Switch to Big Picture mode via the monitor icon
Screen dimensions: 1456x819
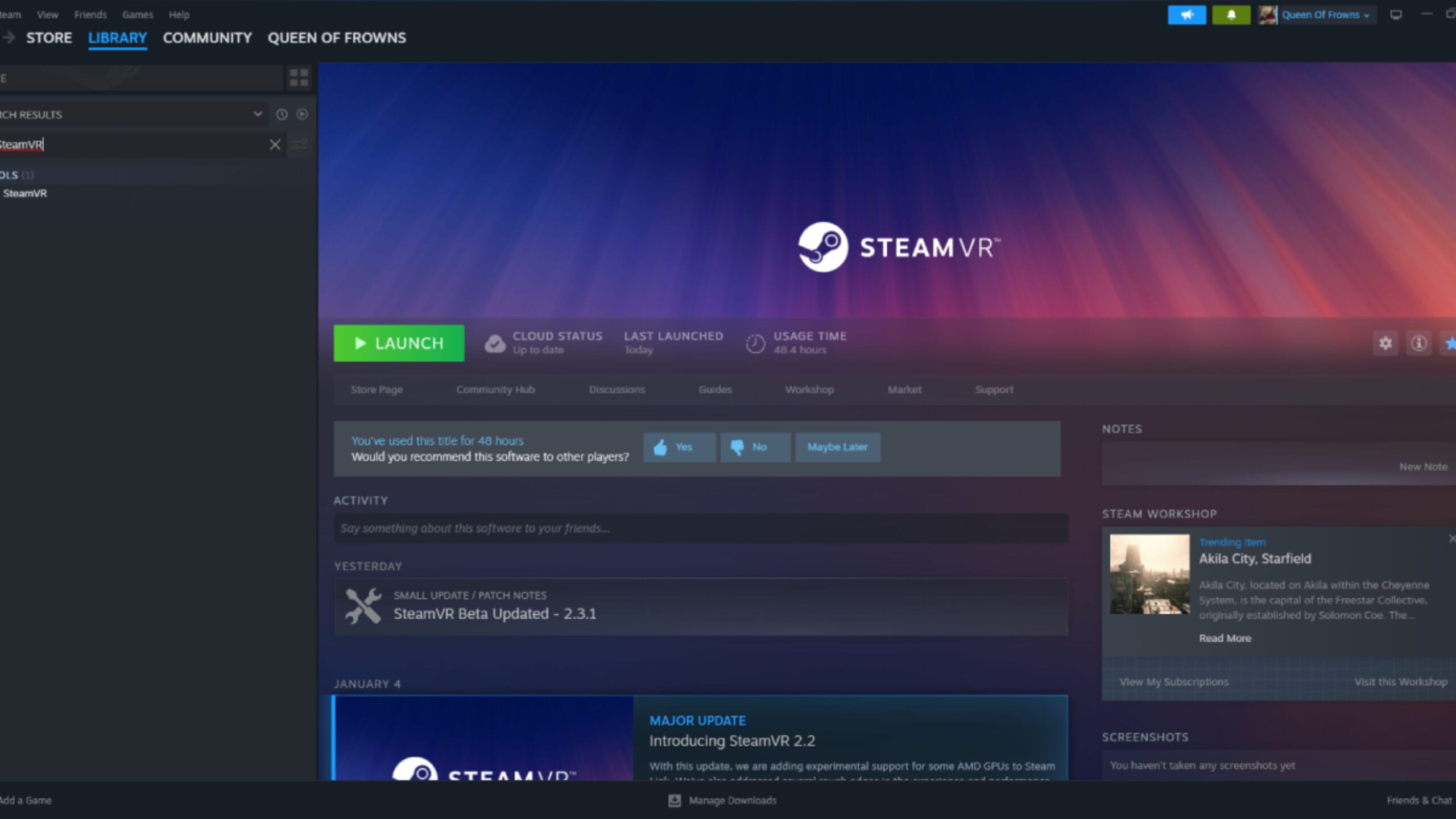click(1396, 15)
